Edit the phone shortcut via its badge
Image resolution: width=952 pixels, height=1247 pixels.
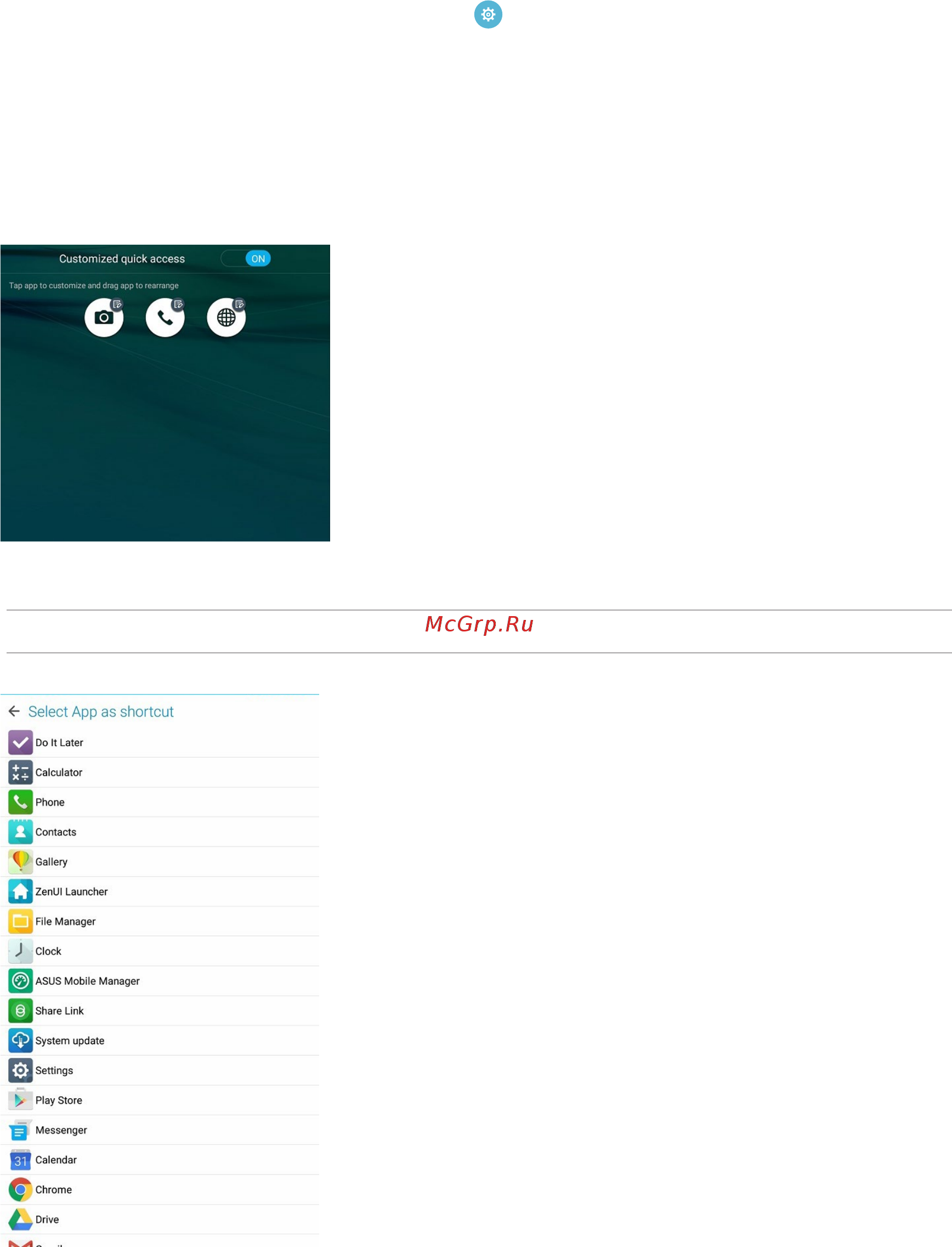click(x=179, y=304)
